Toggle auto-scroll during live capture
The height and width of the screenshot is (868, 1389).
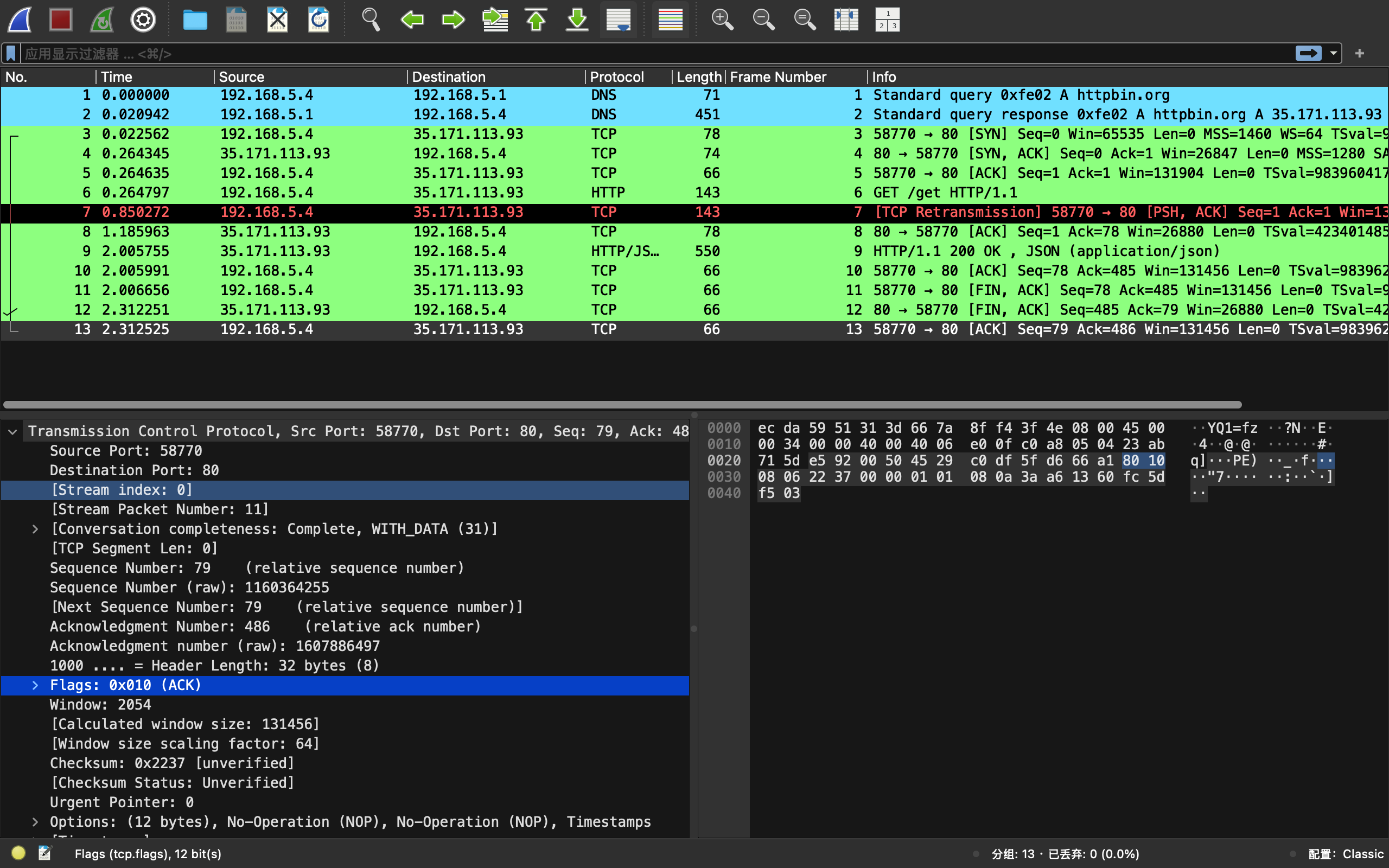(x=619, y=20)
